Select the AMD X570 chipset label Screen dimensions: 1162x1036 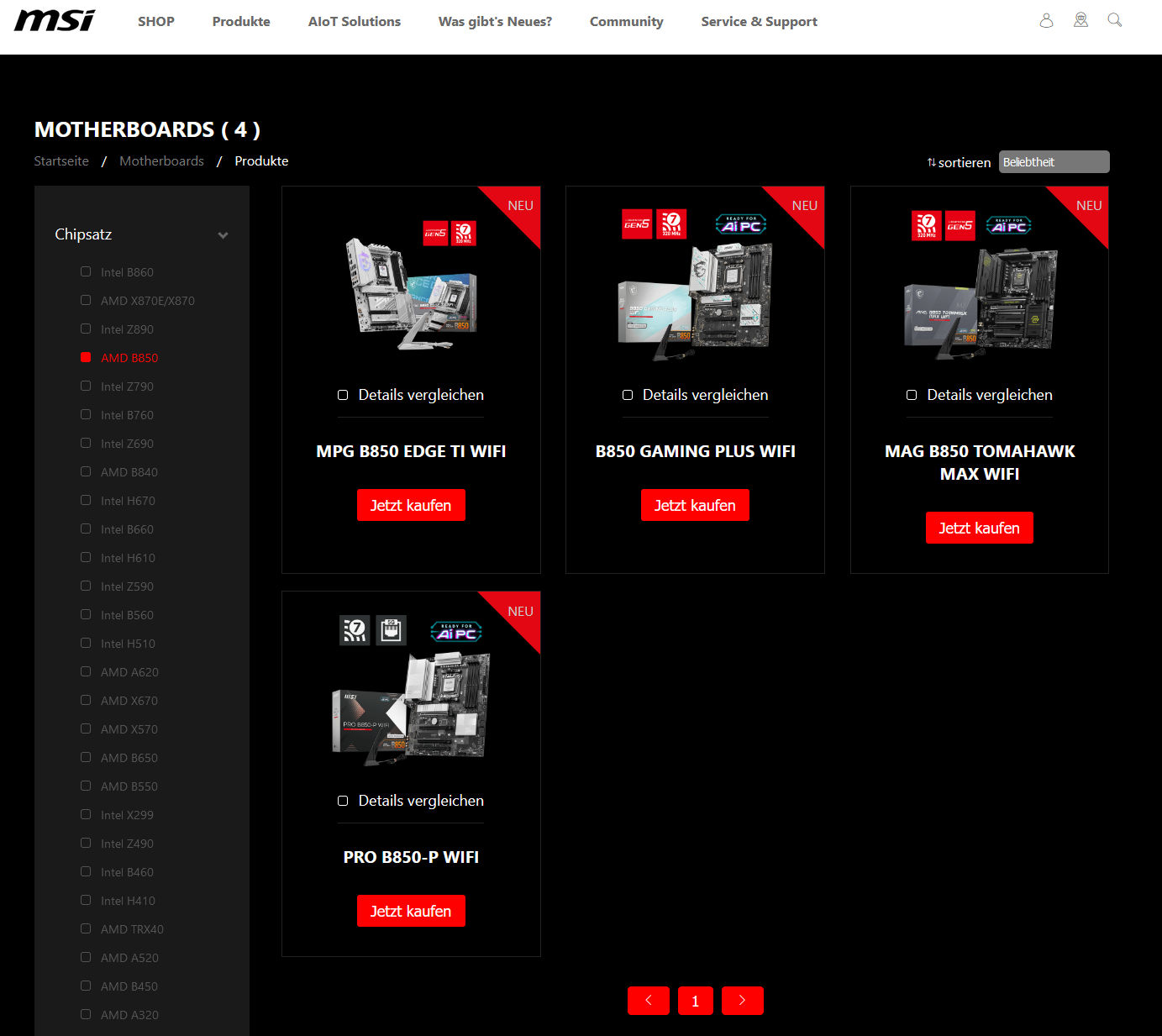tap(129, 729)
